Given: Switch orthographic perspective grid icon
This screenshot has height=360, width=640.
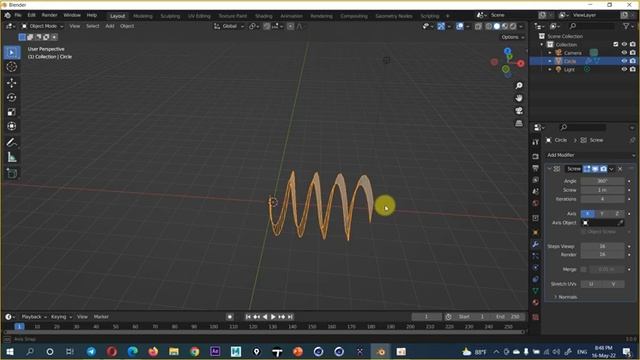Looking at the screenshot, I should pos(519,123).
